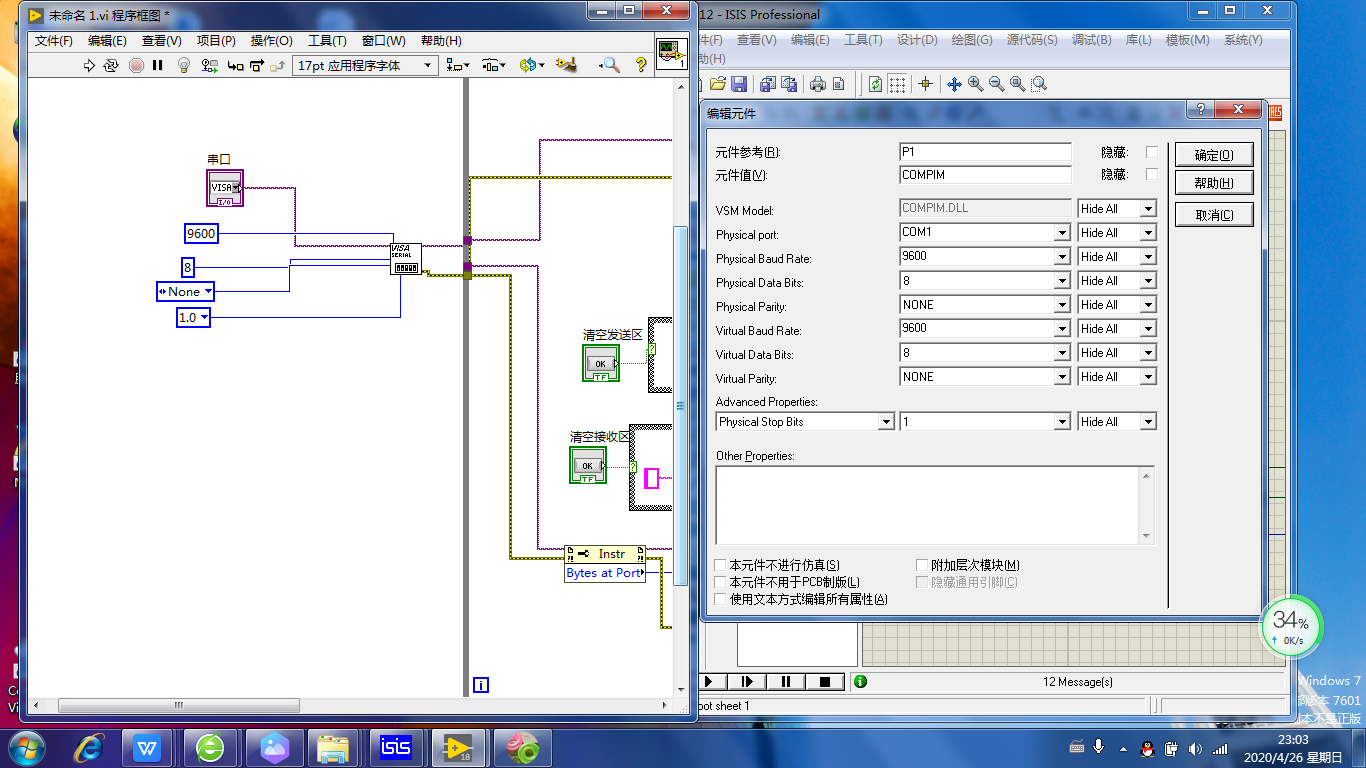Save the ISIS design with the floppy icon

pyautogui.click(x=739, y=84)
